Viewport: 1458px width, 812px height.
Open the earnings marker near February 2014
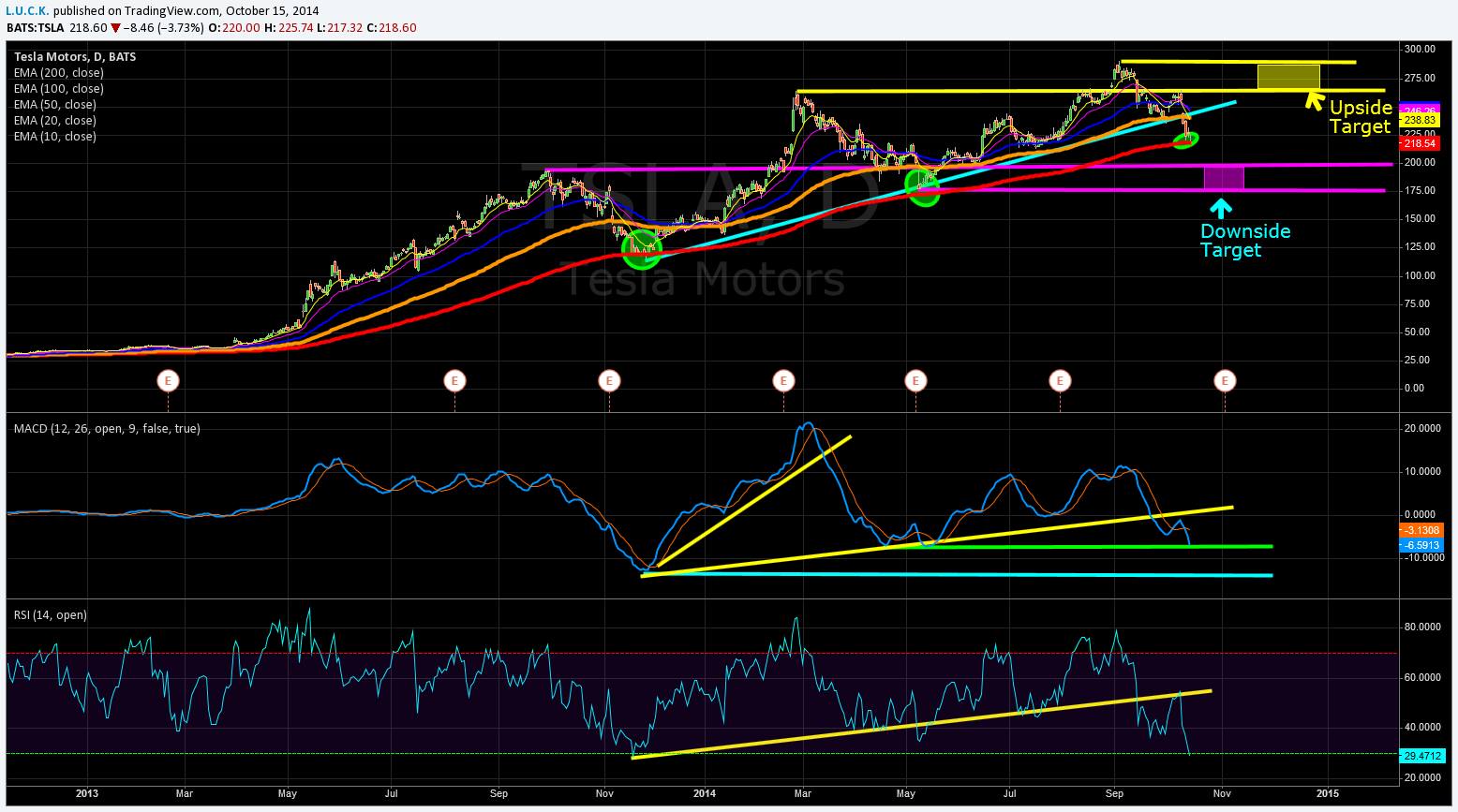(x=783, y=380)
